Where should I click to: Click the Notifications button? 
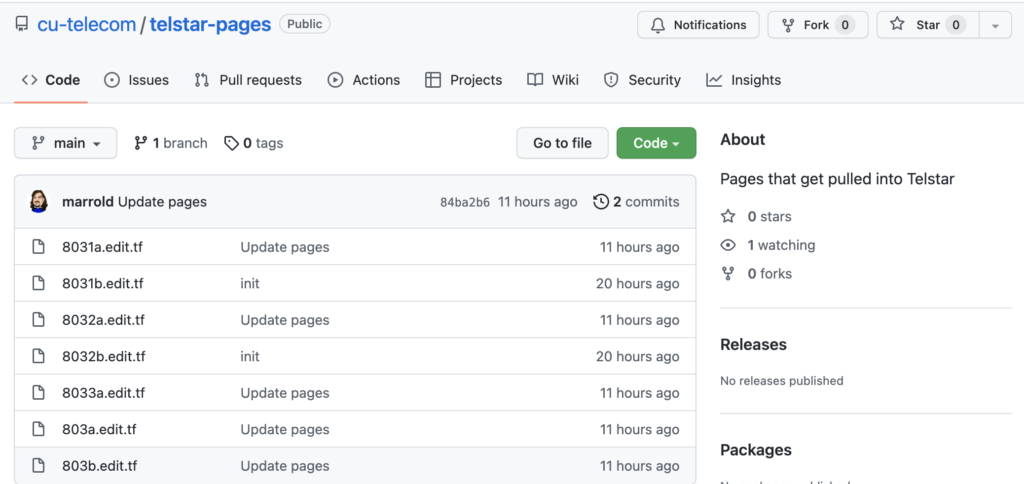pyautogui.click(x=698, y=25)
